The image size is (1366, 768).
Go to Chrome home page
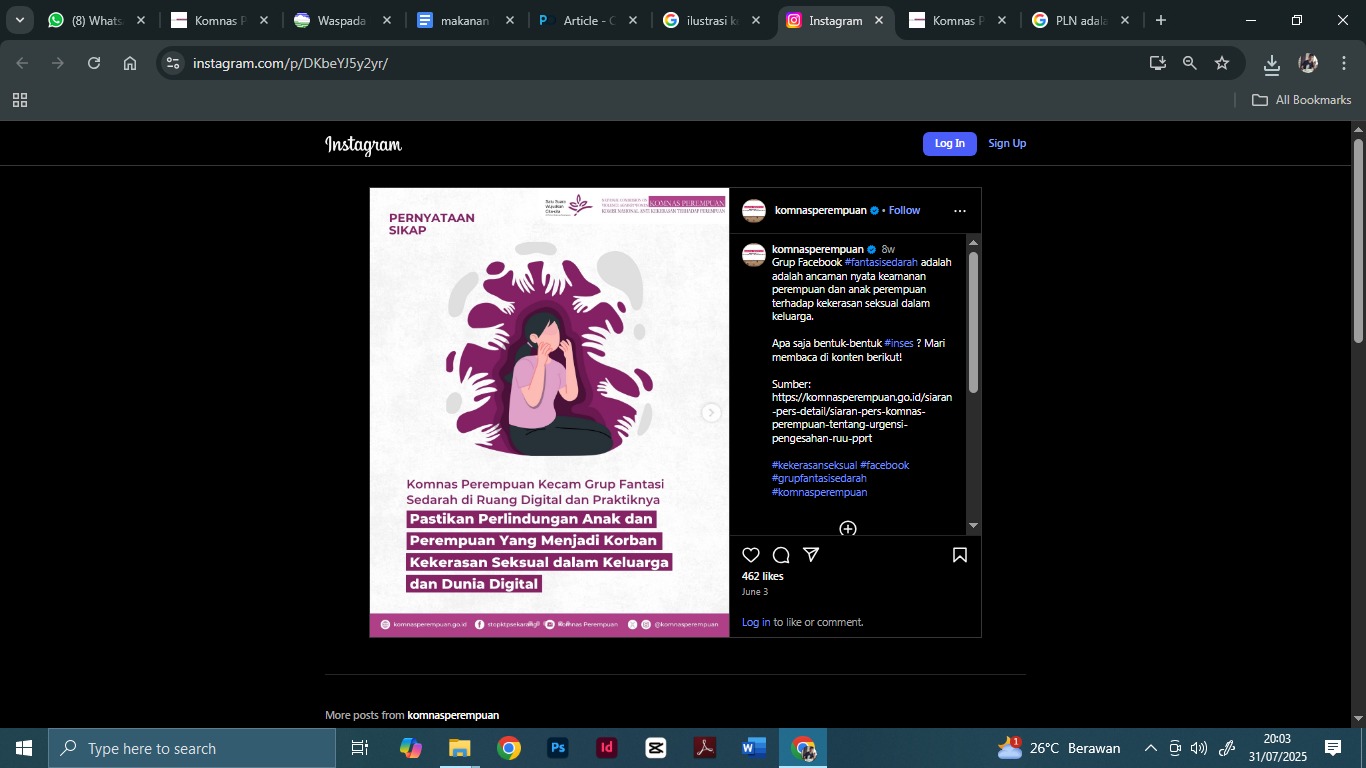(130, 63)
